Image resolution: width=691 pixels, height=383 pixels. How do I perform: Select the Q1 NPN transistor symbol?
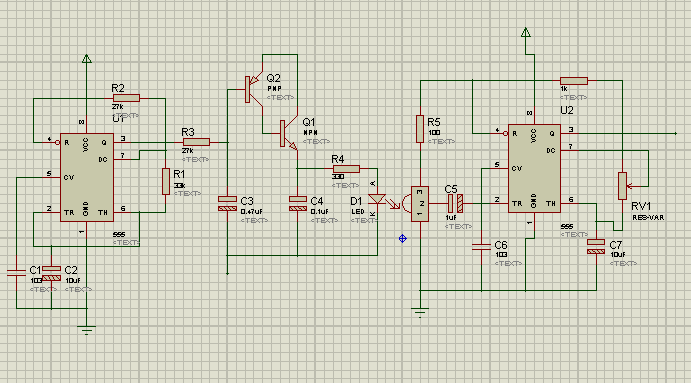[x=288, y=134]
